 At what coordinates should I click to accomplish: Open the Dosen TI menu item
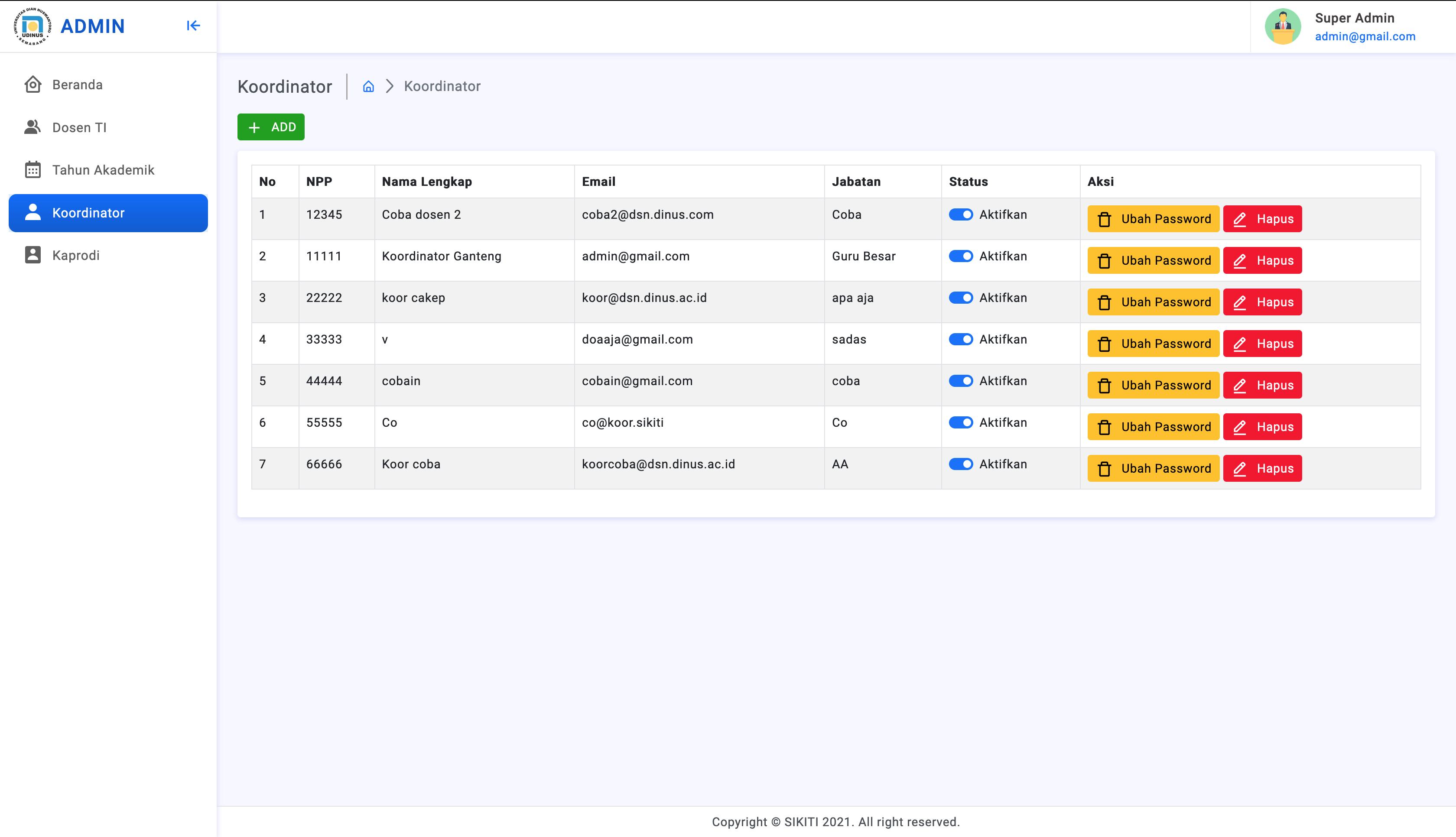[x=108, y=127]
